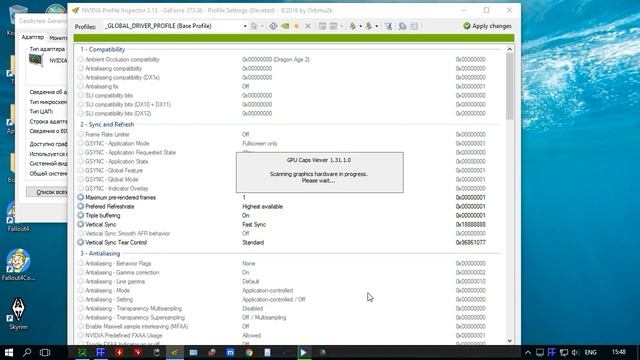Screen dimensions: 640x360
Task: Click the ENG language indicator
Action: tap(590, 352)
